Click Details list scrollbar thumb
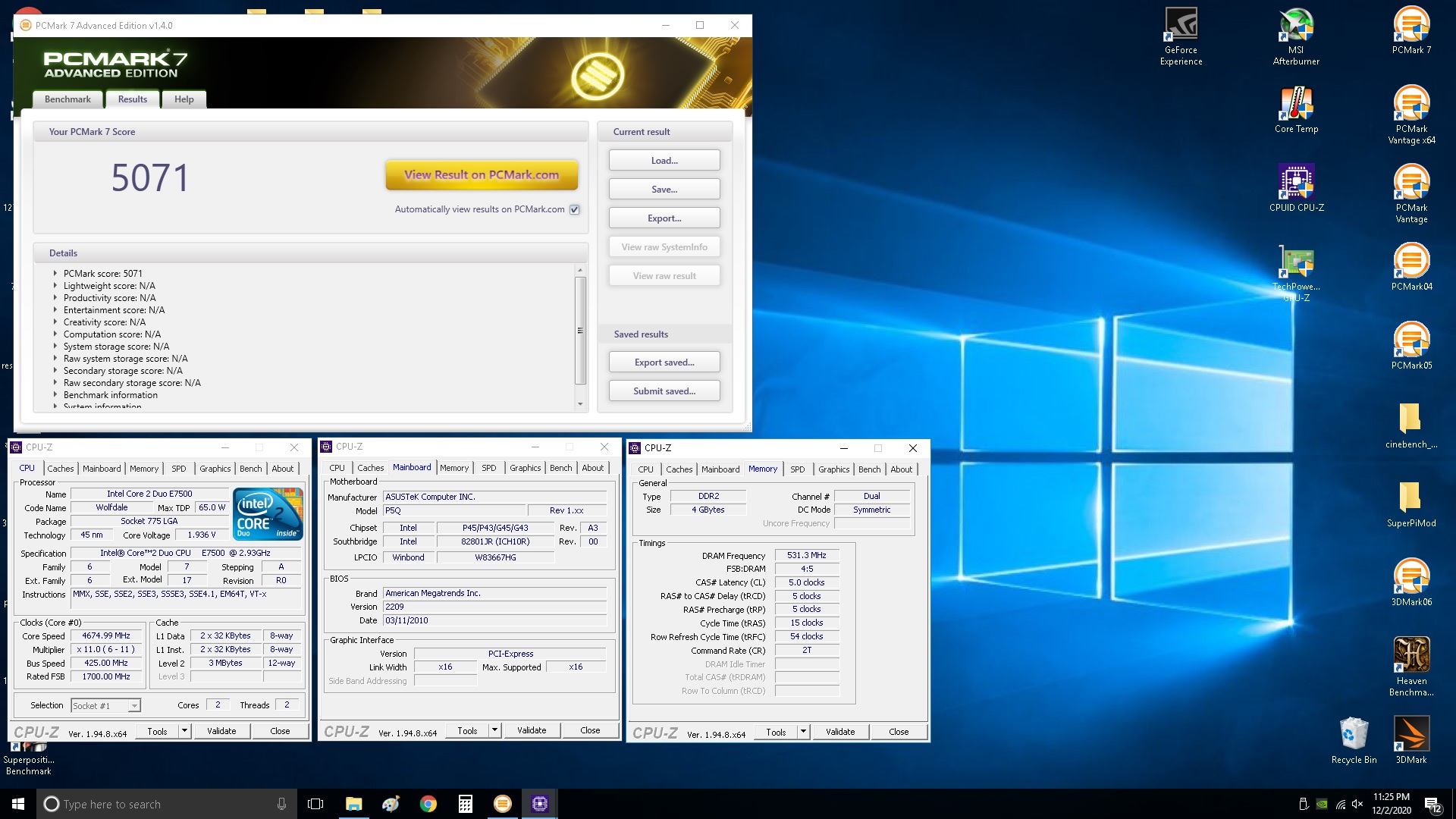This screenshot has height=819, width=1456. click(580, 331)
